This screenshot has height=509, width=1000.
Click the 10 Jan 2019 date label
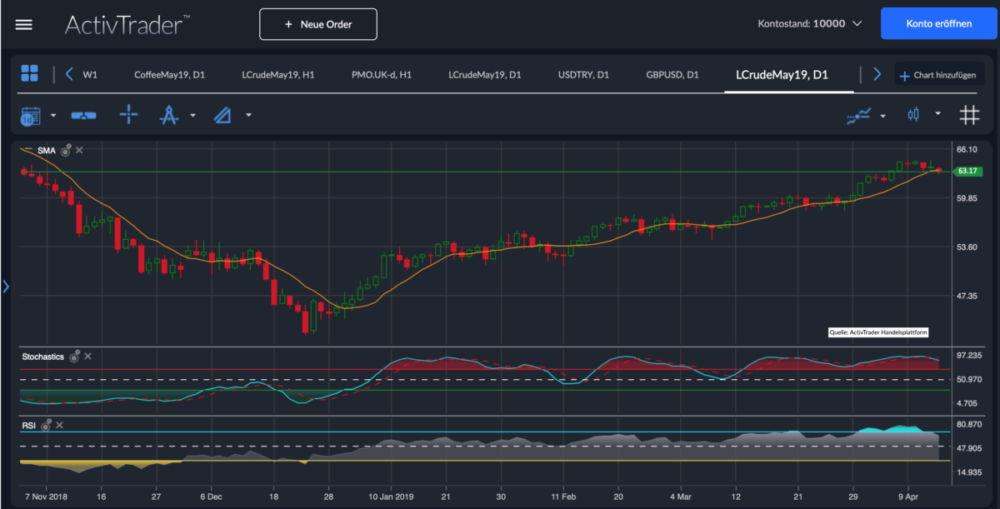pyautogui.click(x=391, y=496)
